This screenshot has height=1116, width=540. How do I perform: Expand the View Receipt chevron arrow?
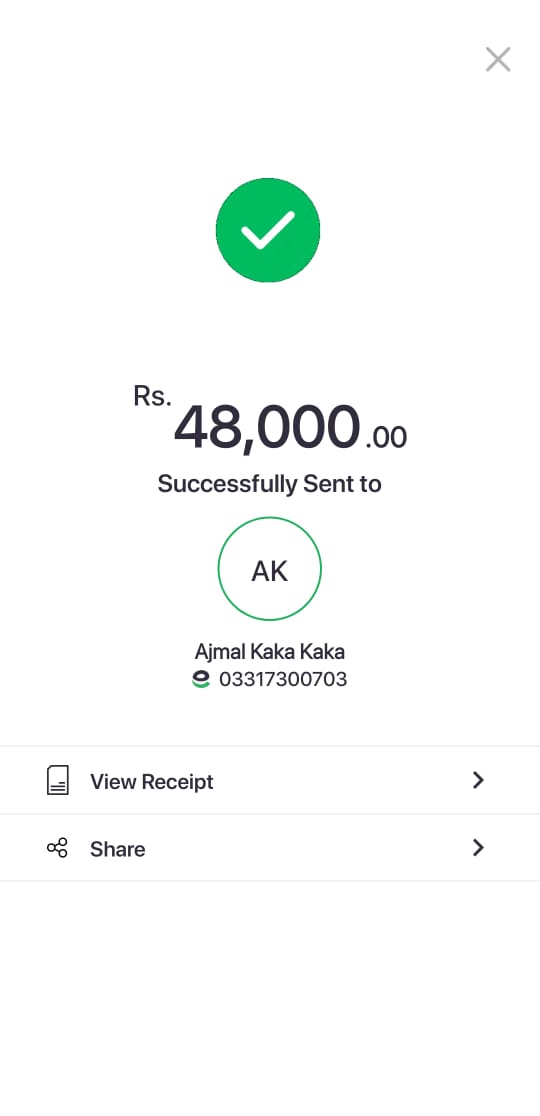(x=478, y=780)
